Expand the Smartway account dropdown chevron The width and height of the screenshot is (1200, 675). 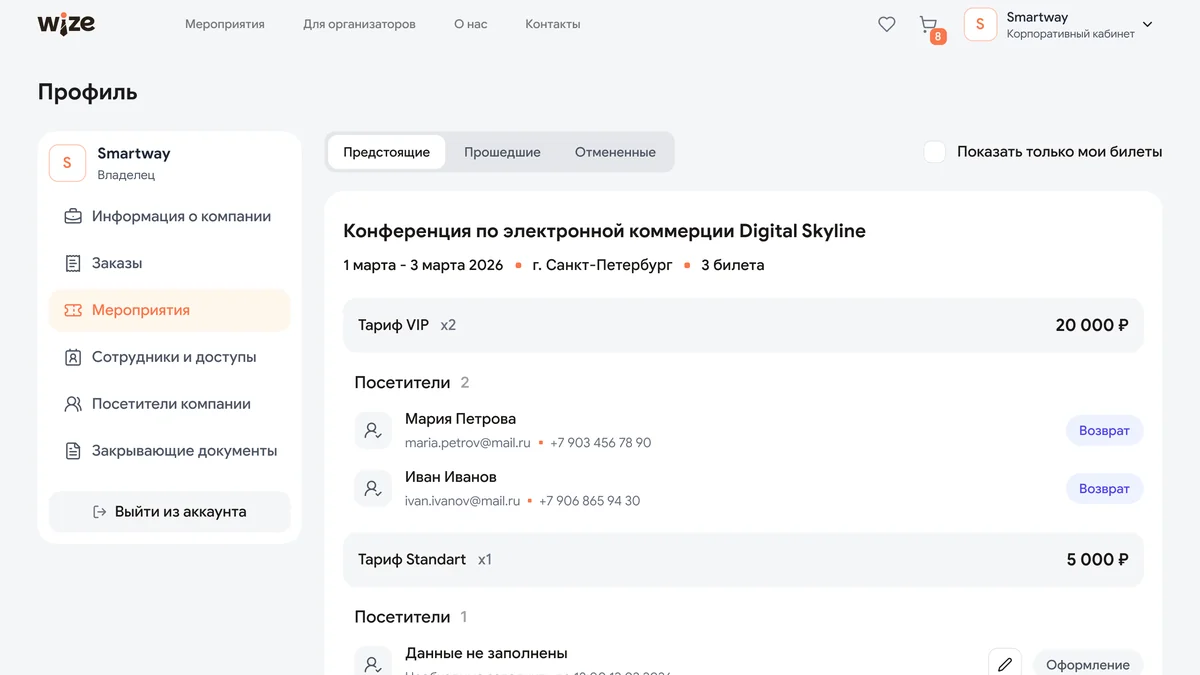[x=1147, y=25]
